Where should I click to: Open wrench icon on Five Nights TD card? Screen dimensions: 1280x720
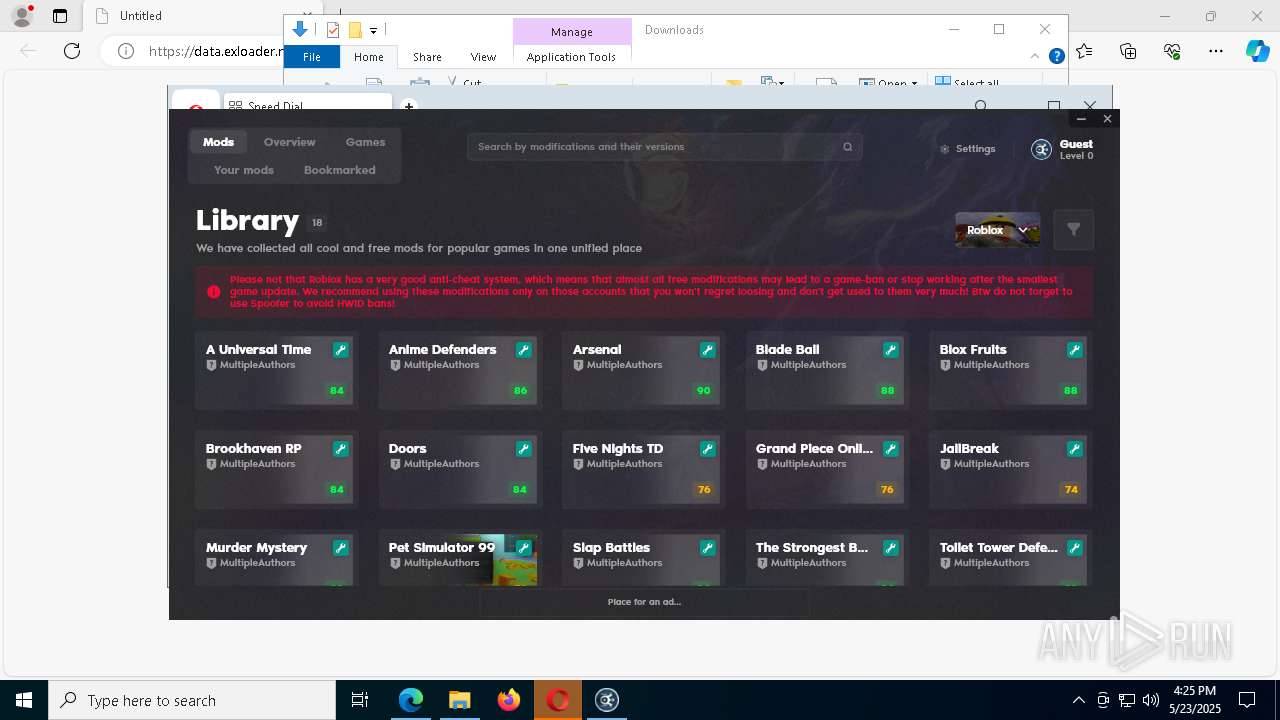707,449
